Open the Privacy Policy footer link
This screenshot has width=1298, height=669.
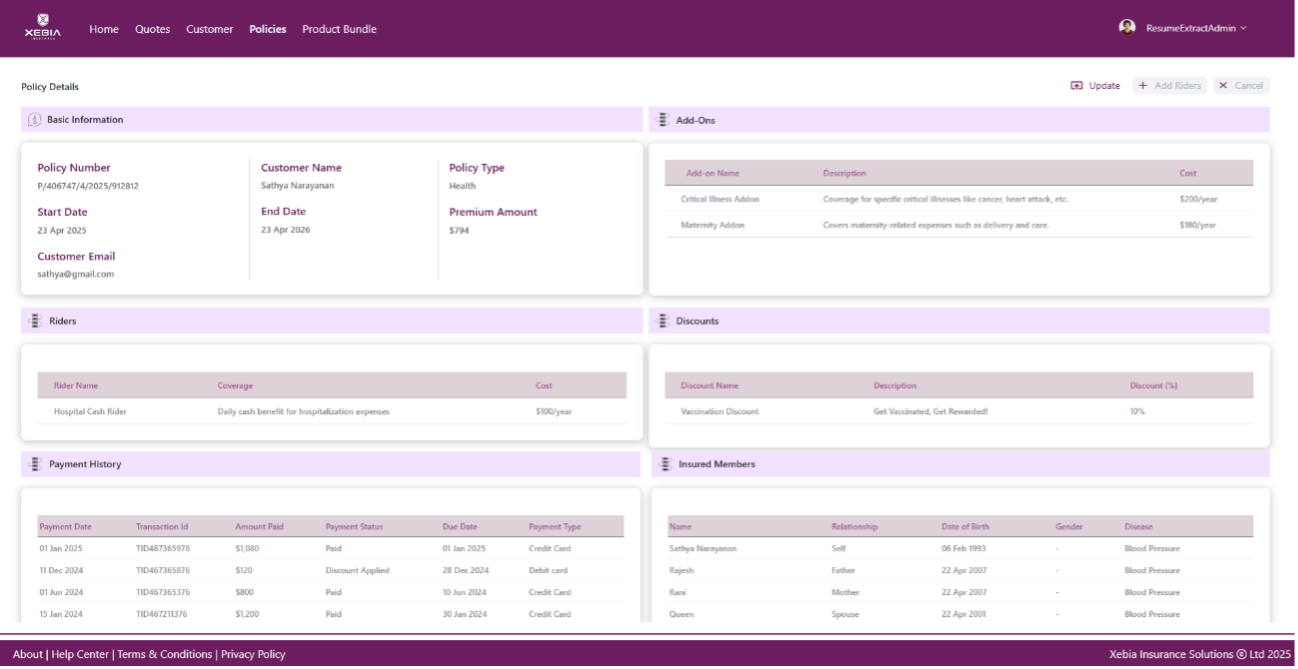pos(253,654)
